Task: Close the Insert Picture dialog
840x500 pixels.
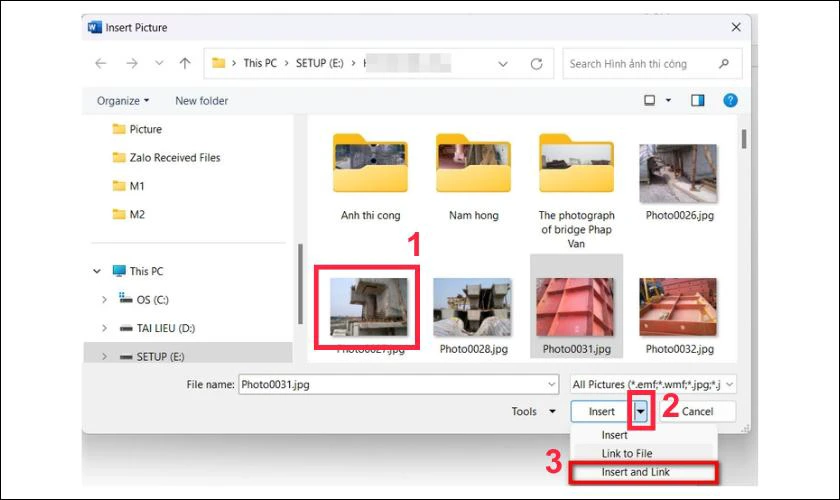Action: tap(736, 27)
